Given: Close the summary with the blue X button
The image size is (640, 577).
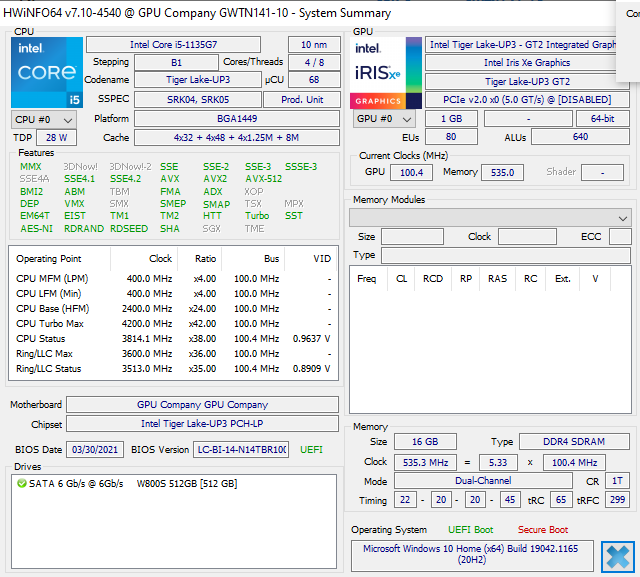Looking at the screenshot, I should coord(618,557).
